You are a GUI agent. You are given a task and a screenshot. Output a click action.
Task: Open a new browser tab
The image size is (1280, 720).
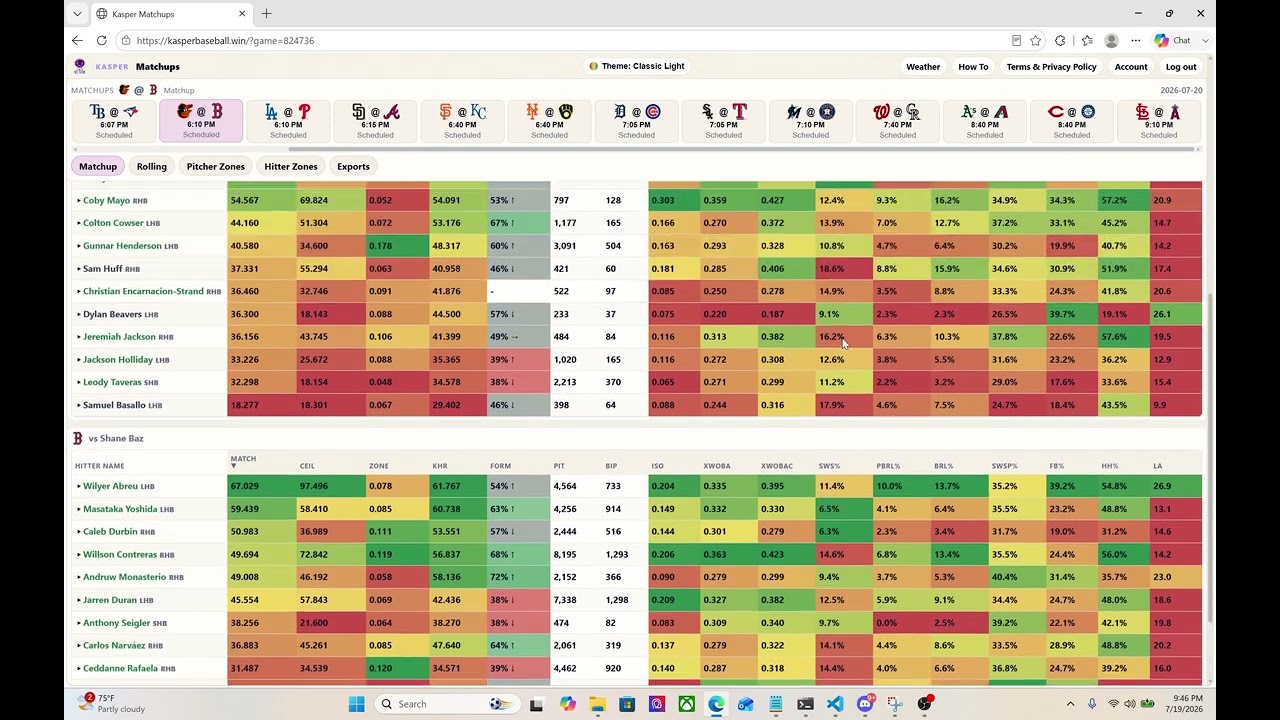point(267,14)
